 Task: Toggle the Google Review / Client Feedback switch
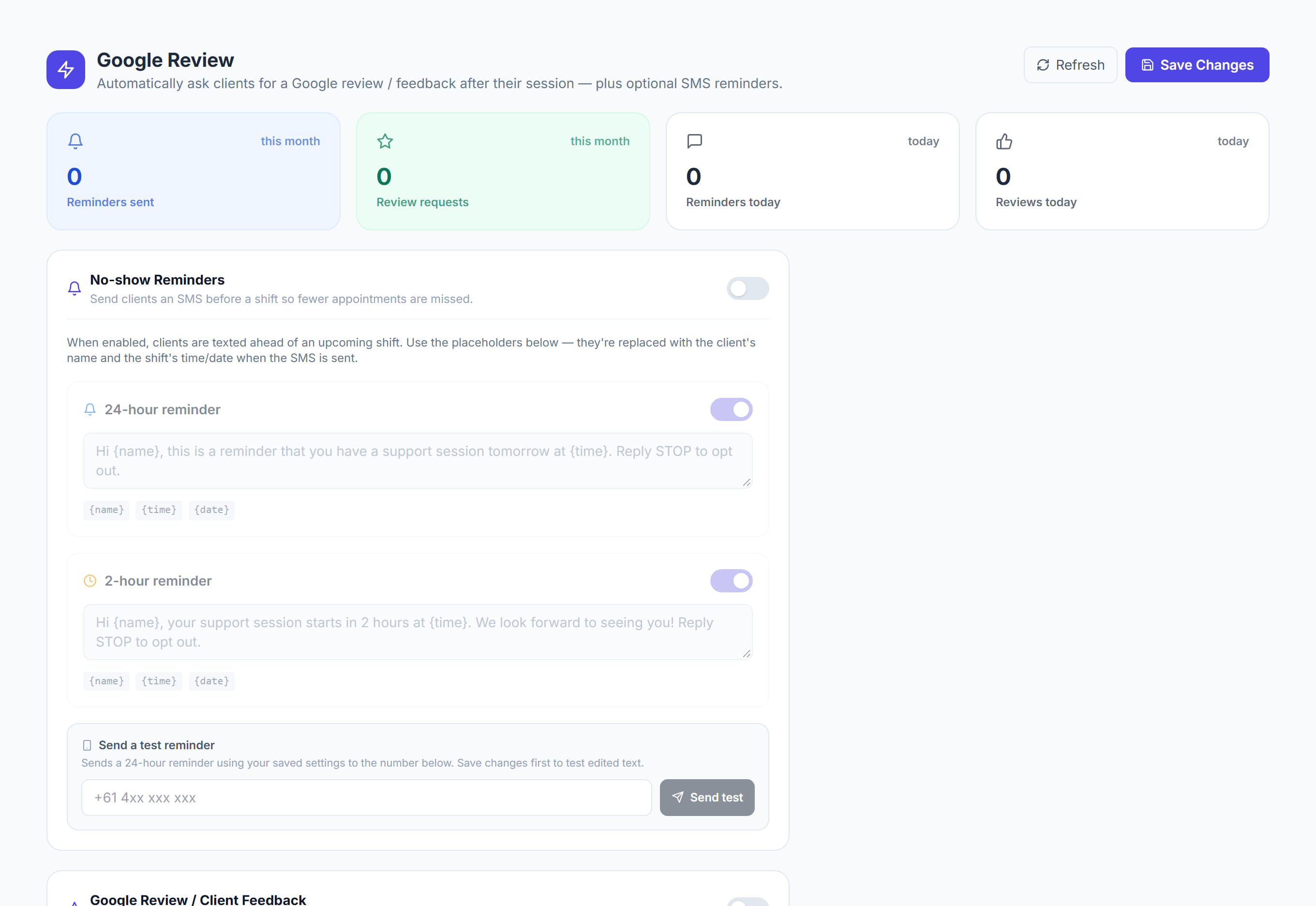point(748,902)
